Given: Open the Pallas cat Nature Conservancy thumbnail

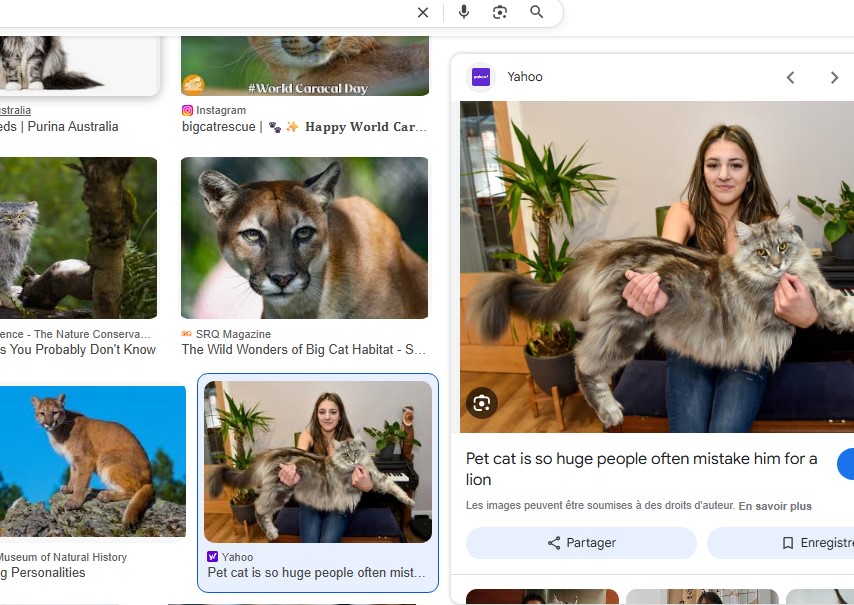Looking at the screenshot, I should (x=78, y=238).
